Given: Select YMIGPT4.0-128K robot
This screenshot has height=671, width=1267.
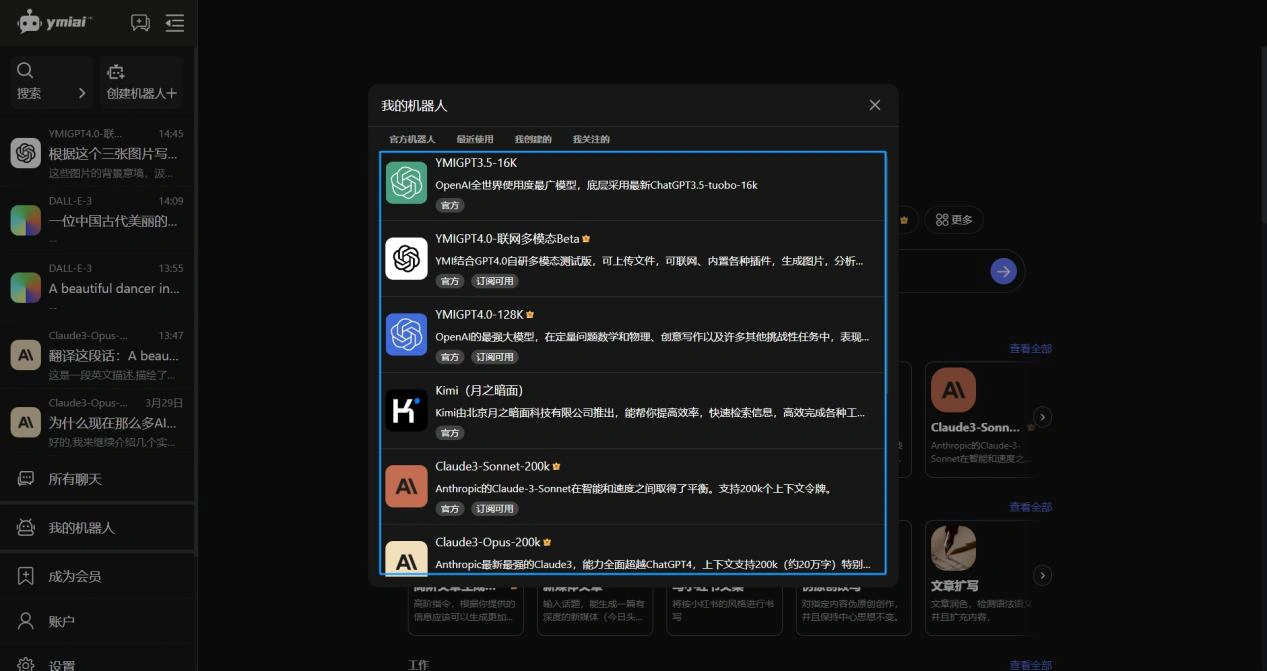Looking at the screenshot, I should click(633, 335).
